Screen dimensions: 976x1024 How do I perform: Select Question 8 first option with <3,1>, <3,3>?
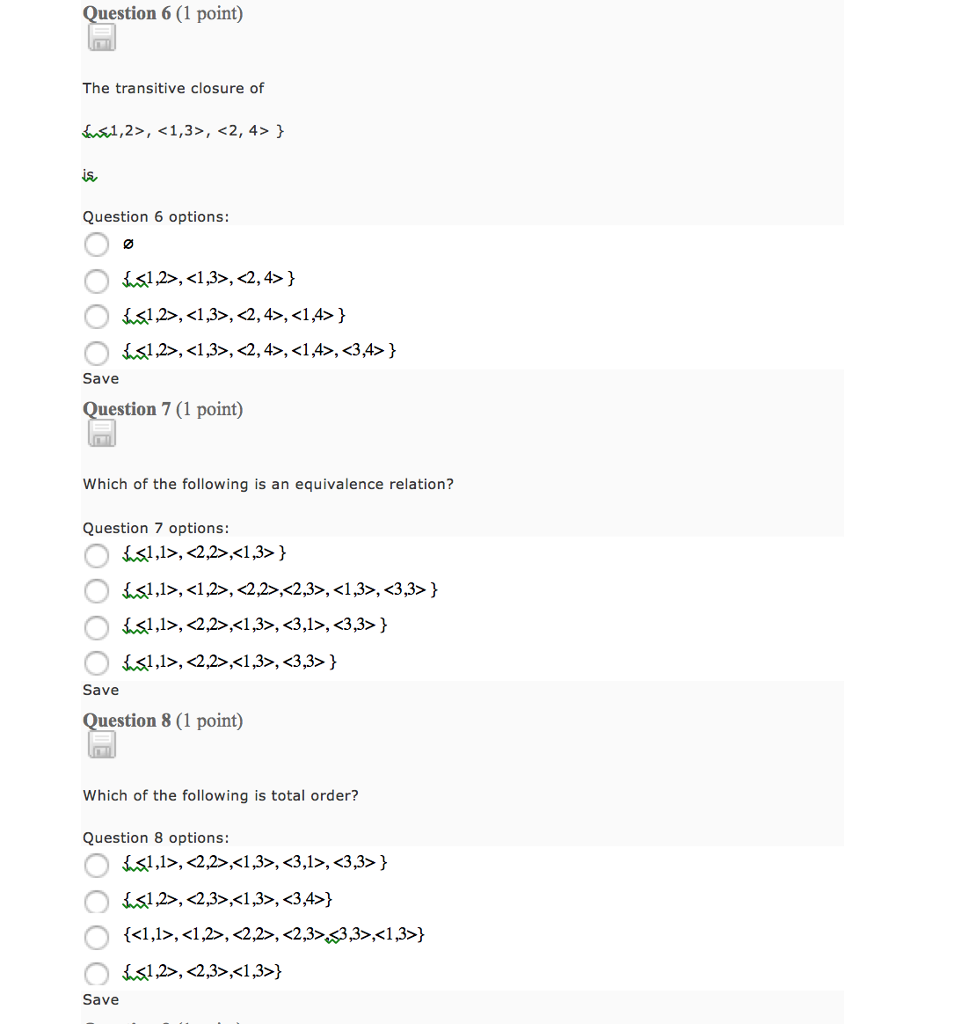click(97, 865)
